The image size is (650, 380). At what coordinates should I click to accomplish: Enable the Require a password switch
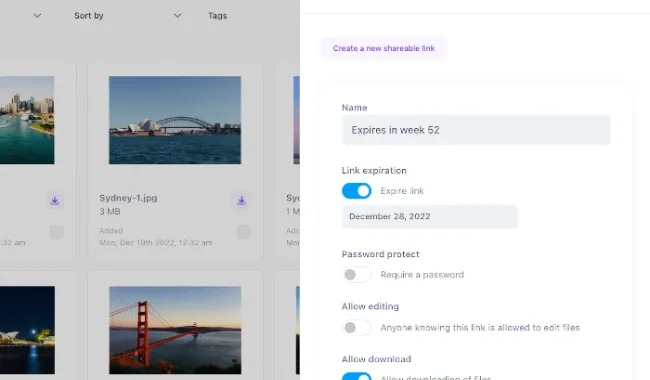357,275
